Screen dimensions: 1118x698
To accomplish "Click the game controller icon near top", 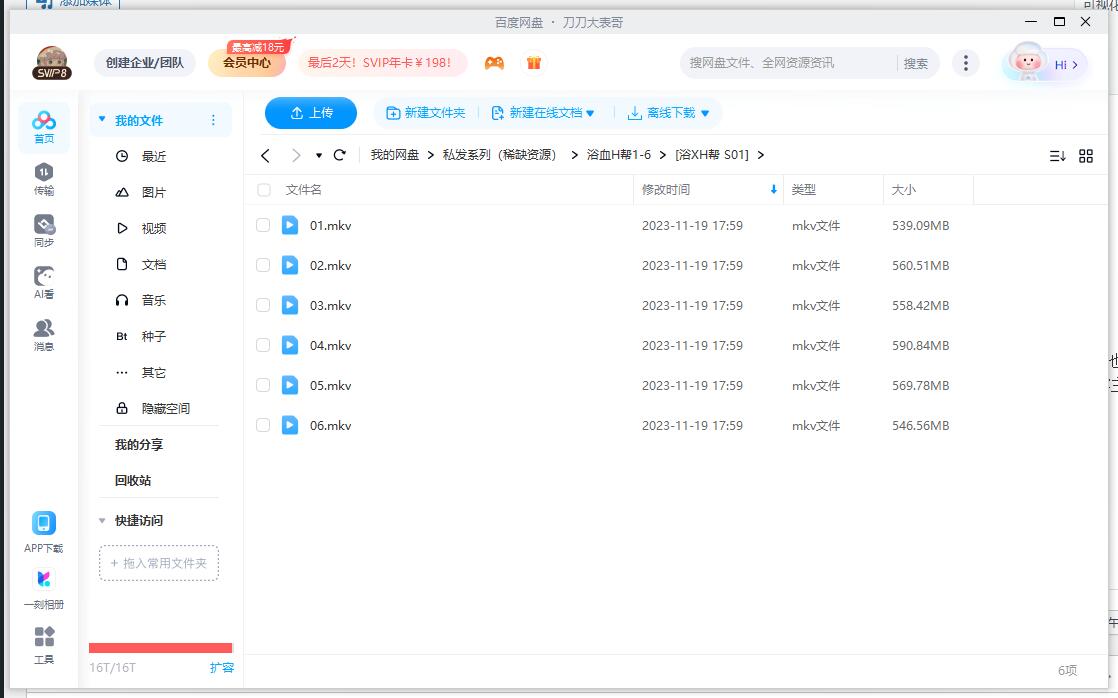I will tap(493, 62).
